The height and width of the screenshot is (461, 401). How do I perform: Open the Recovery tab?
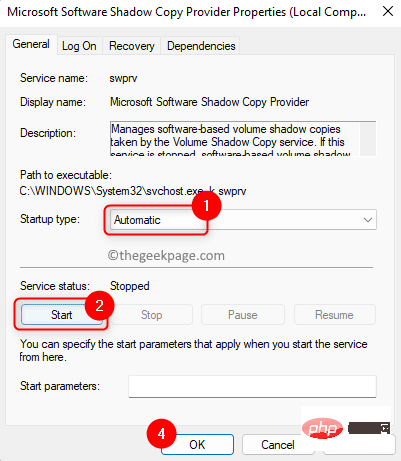click(132, 46)
